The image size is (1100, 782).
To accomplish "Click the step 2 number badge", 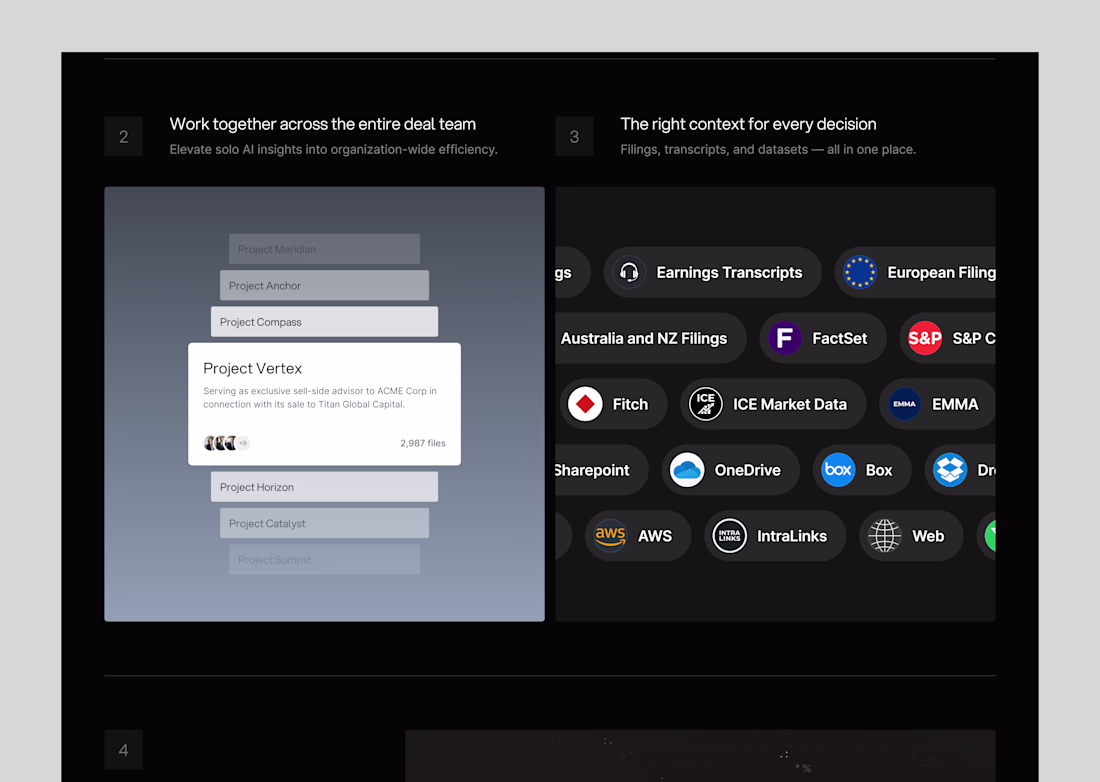I will click(123, 136).
